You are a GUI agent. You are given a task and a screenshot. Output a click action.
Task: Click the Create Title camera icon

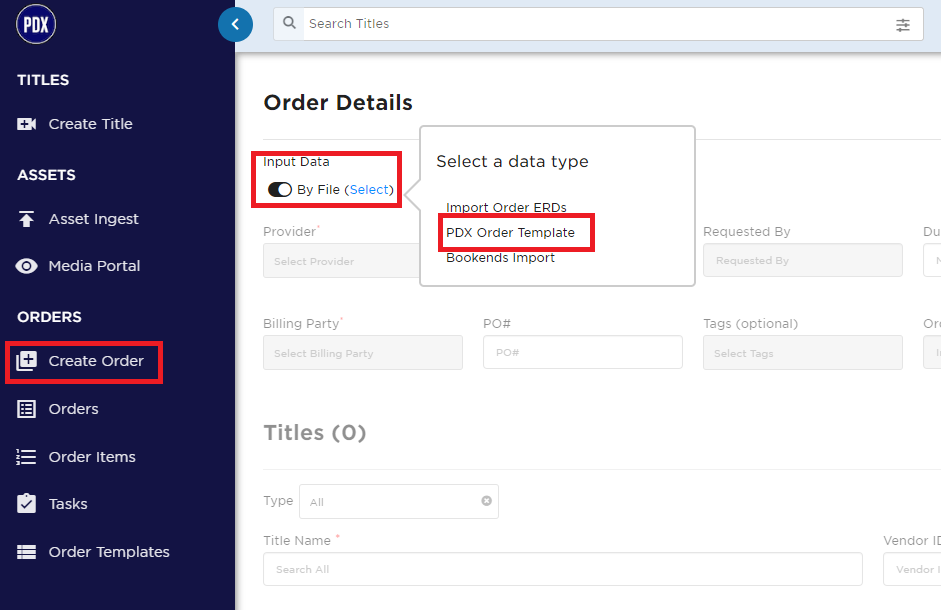[26, 124]
